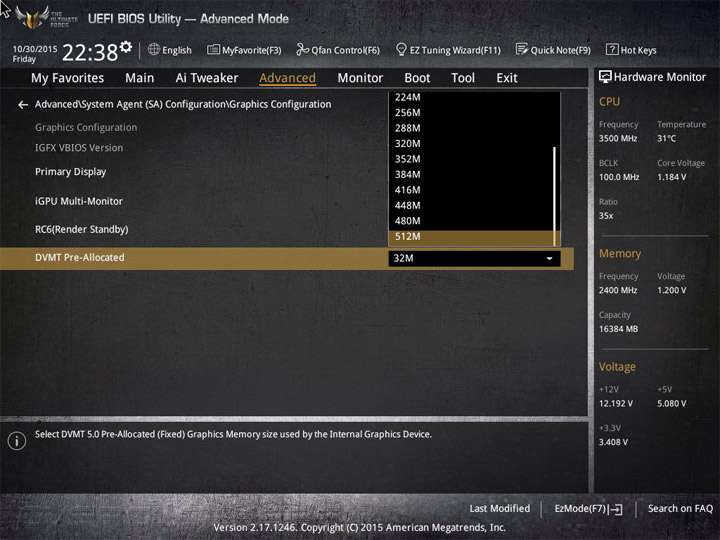Click the BCLK value 100.0 MHz
This screenshot has height=540, width=720.
(619, 177)
